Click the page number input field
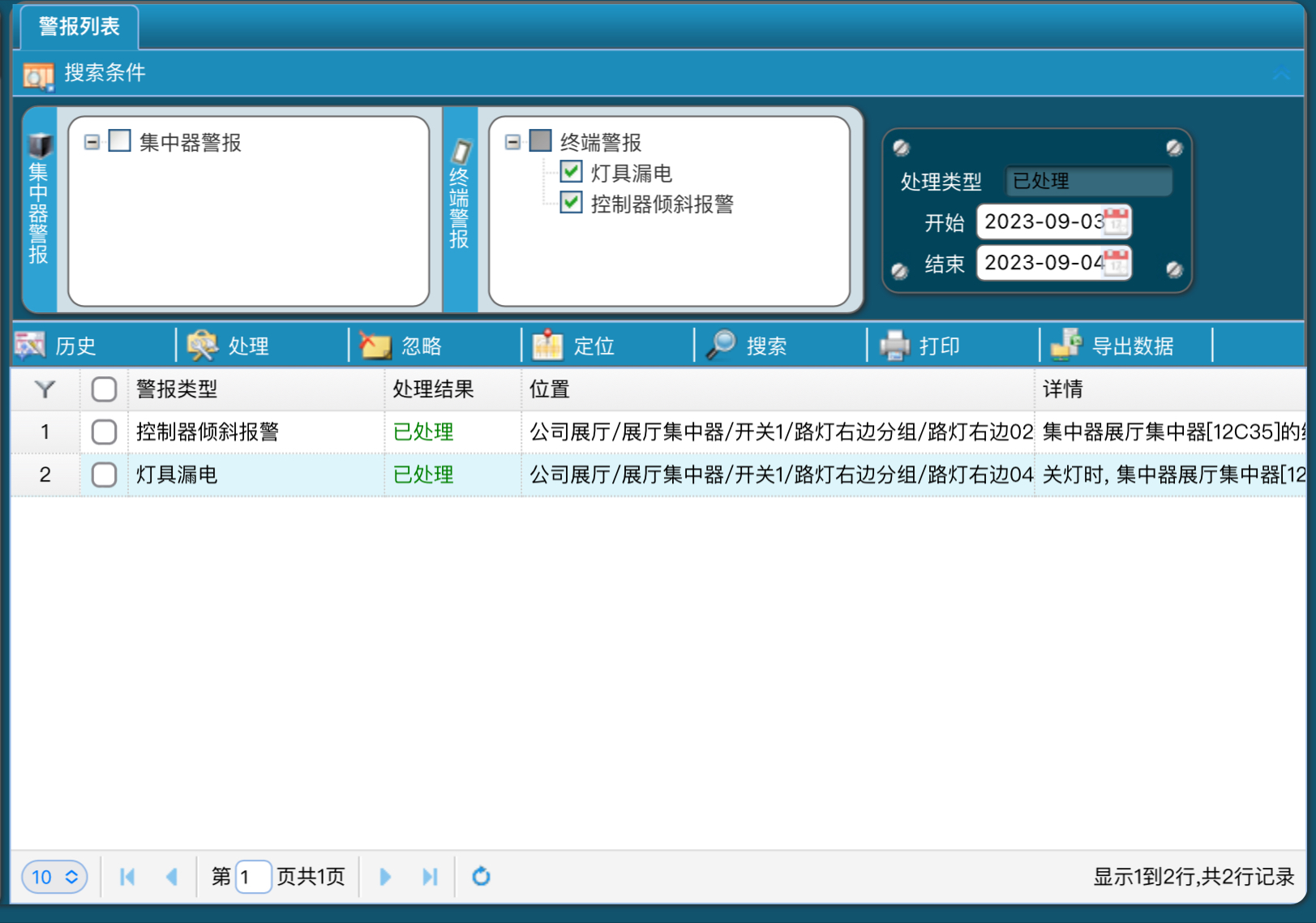Viewport: 1316px width, 923px height. tap(252, 877)
